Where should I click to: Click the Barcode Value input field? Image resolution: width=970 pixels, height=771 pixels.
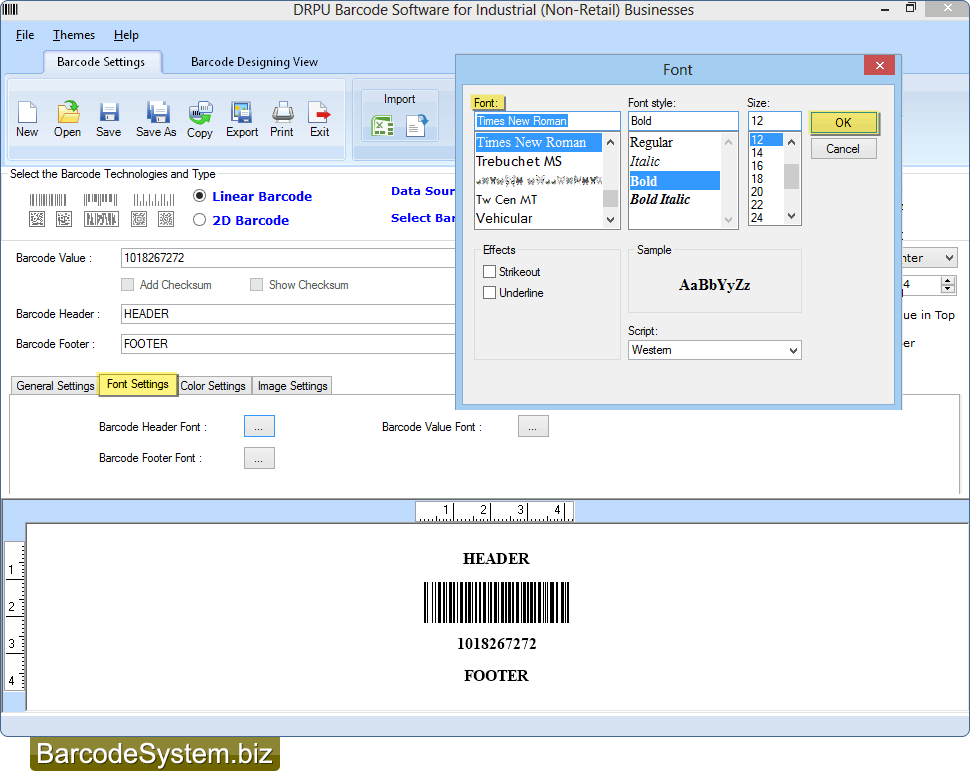coord(288,258)
